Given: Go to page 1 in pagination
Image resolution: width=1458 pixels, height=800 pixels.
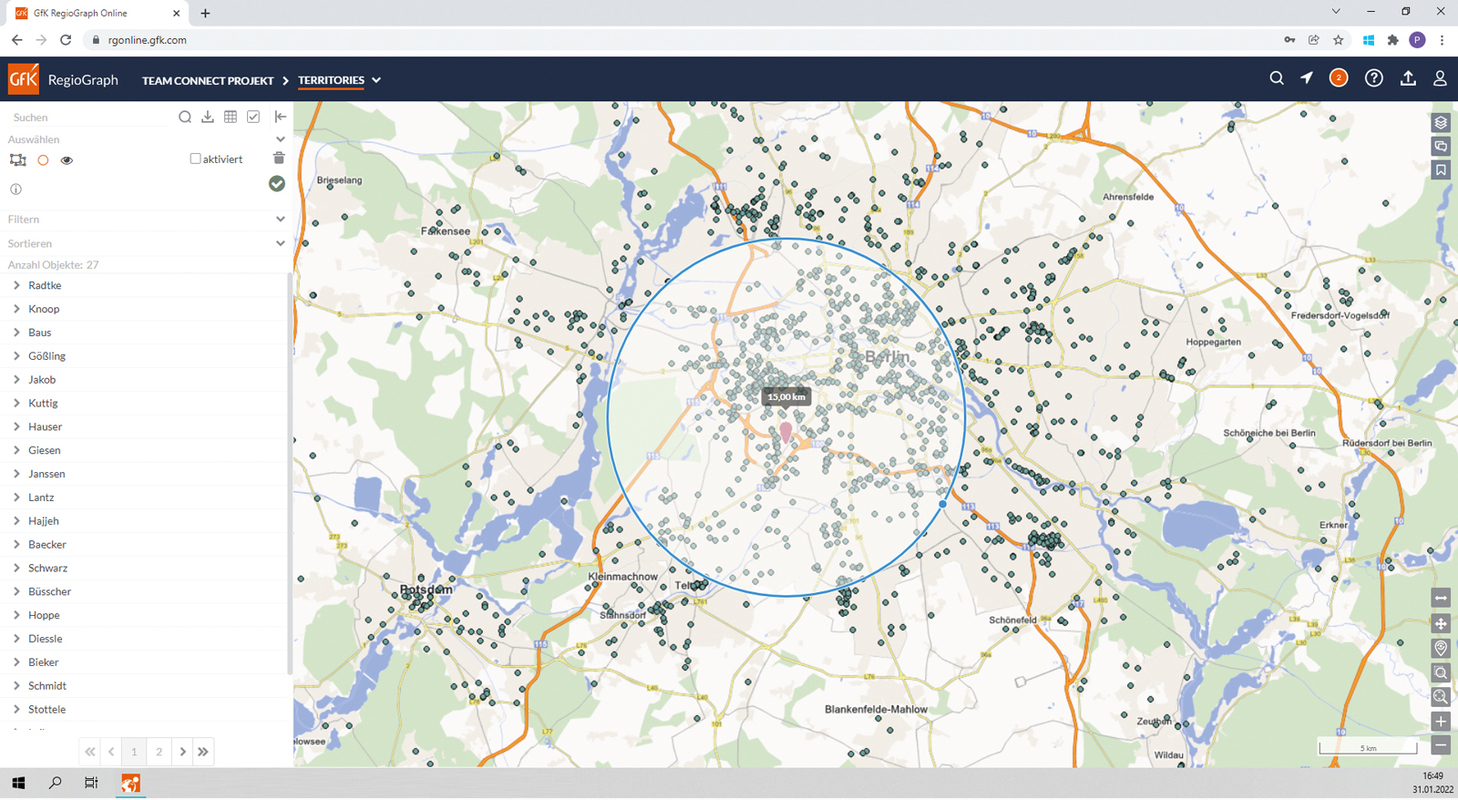Looking at the screenshot, I should pos(134,751).
